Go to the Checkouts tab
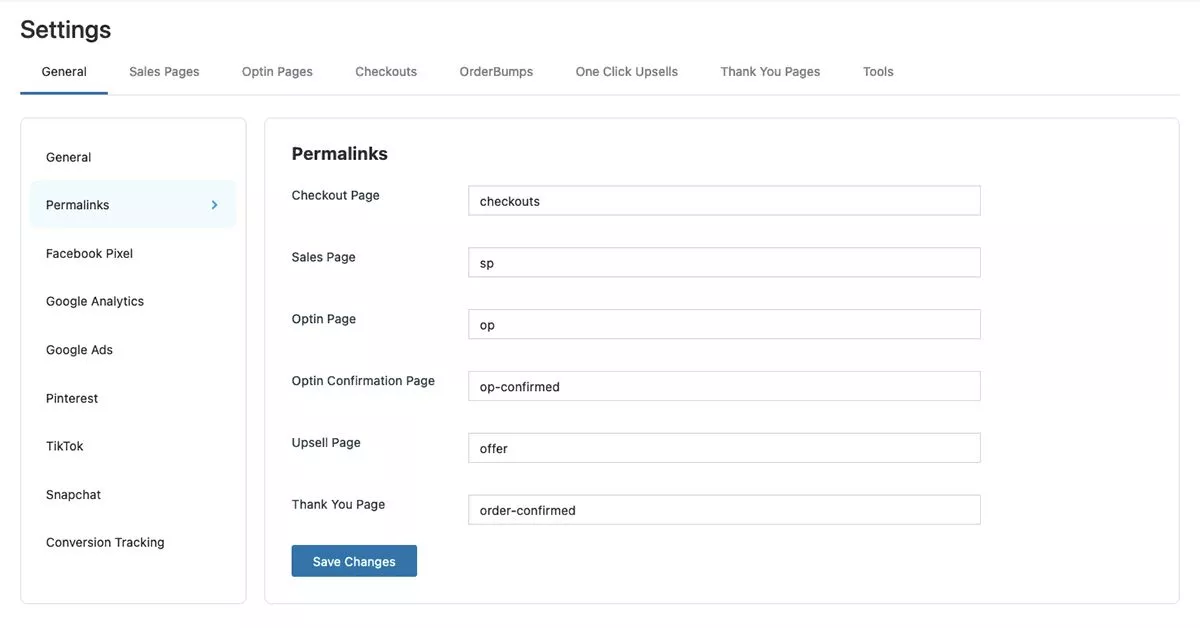Viewport: 1200px width, 628px height. 386,72
